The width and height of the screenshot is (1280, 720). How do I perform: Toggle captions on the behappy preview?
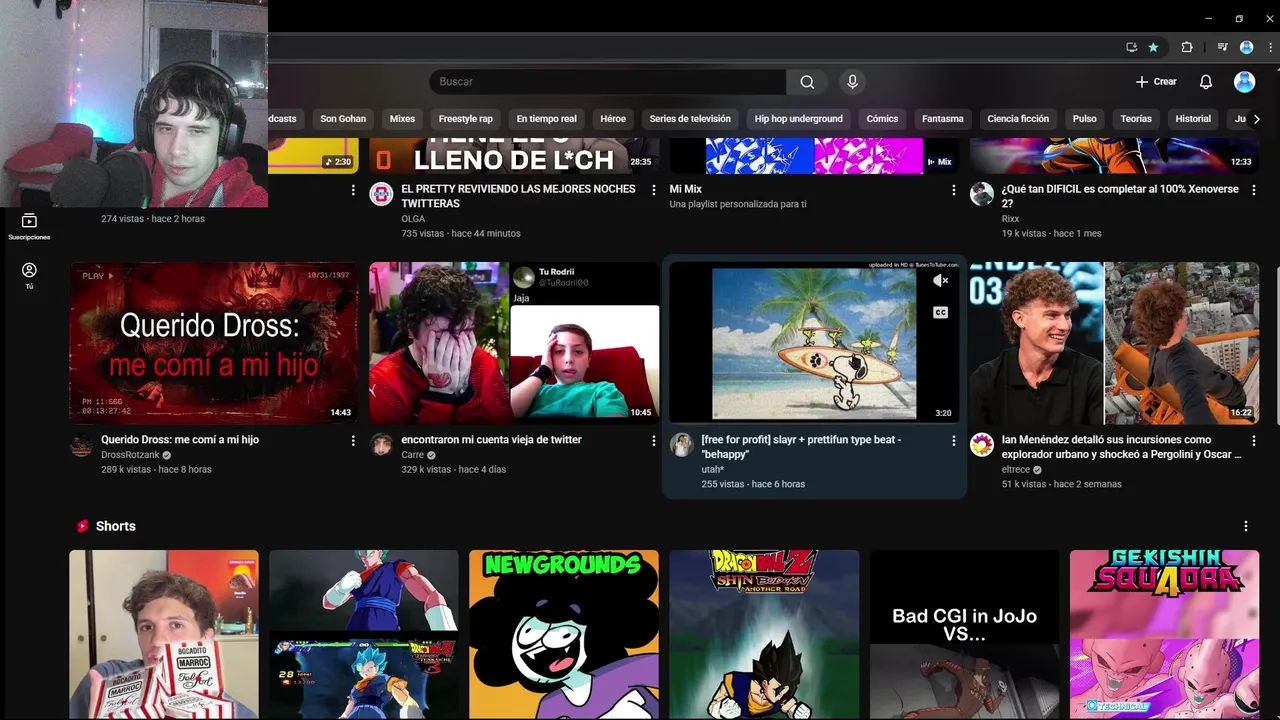coord(940,312)
